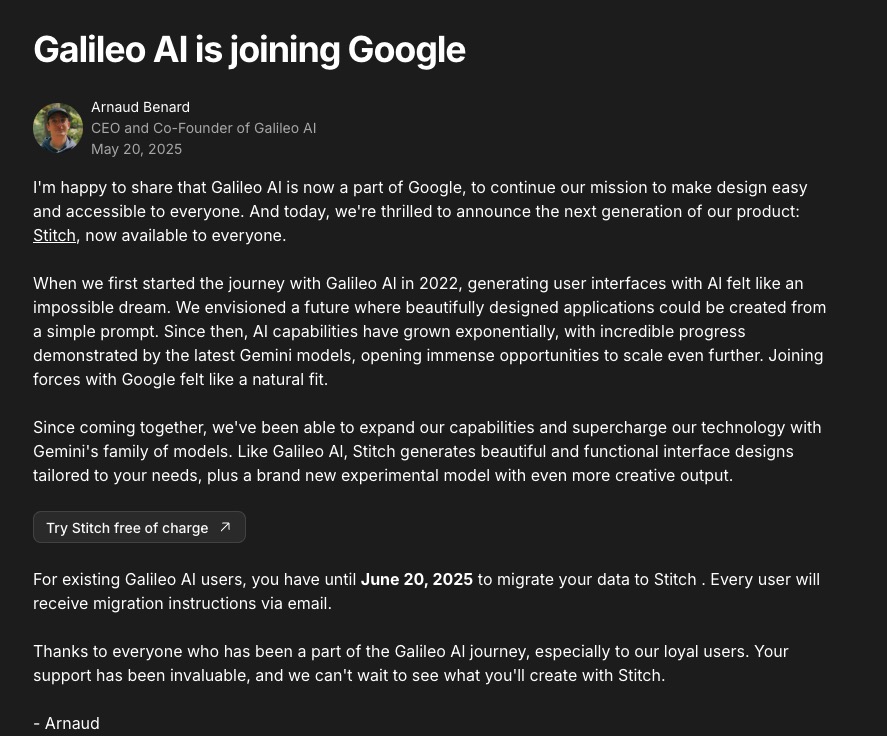
Task: Click "For existing Galileo AI users" text
Action: [140, 579]
